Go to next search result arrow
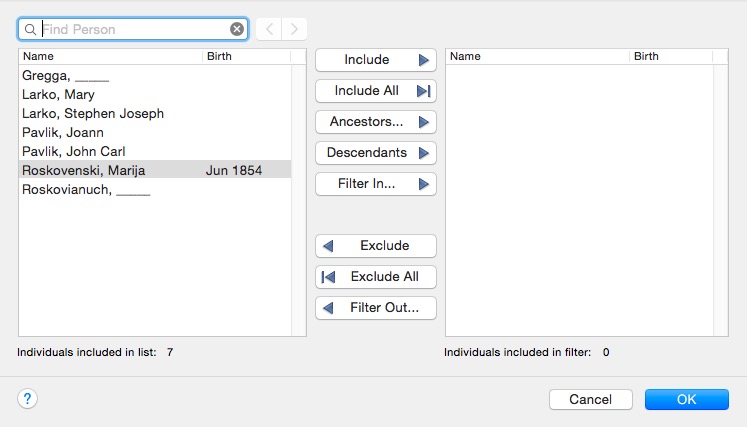The height and width of the screenshot is (427, 747). tap(294, 29)
